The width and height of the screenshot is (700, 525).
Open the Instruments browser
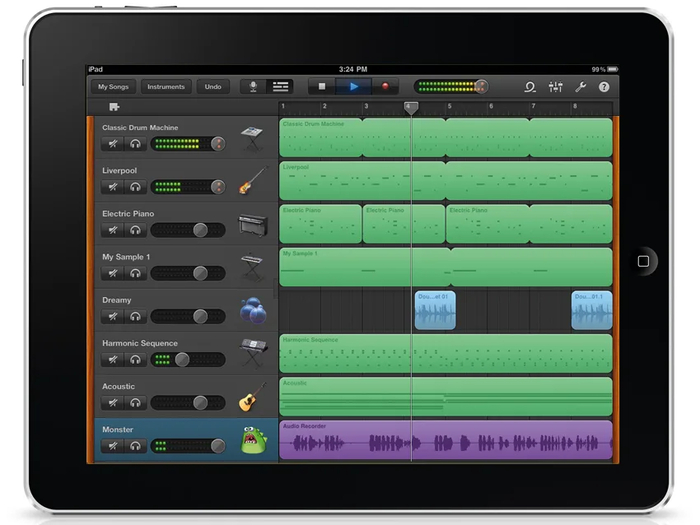[x=166, y=87]
